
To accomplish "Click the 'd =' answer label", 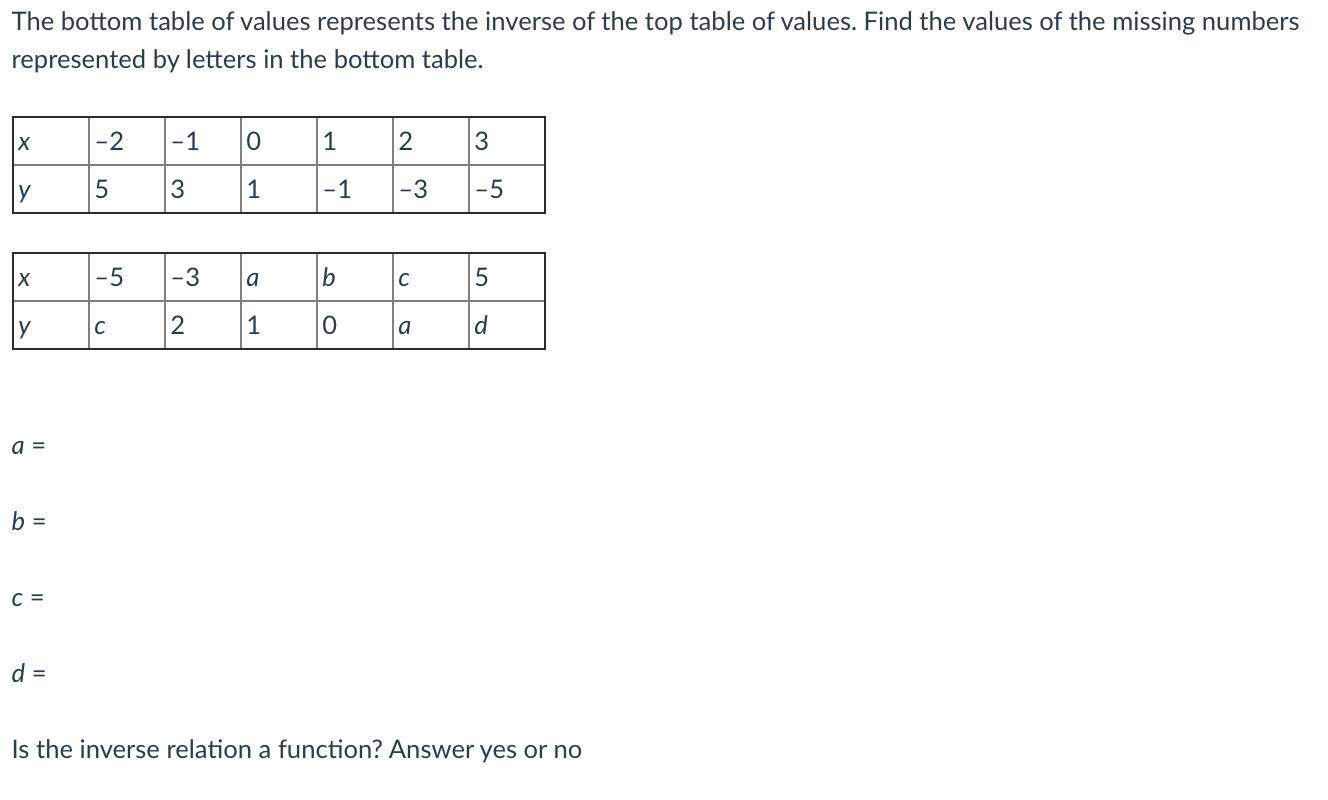I will coord(28,673).
